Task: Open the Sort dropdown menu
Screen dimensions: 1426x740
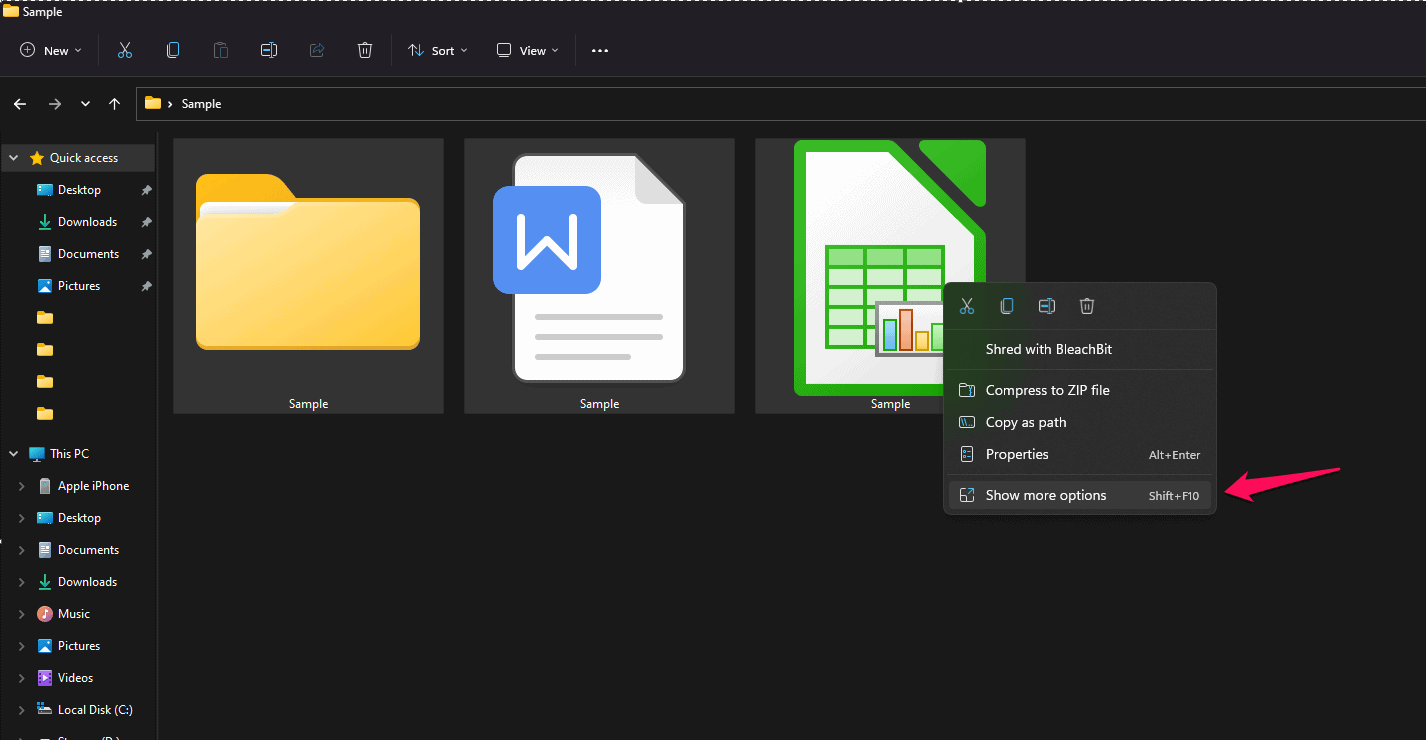Action: (438, 50)
